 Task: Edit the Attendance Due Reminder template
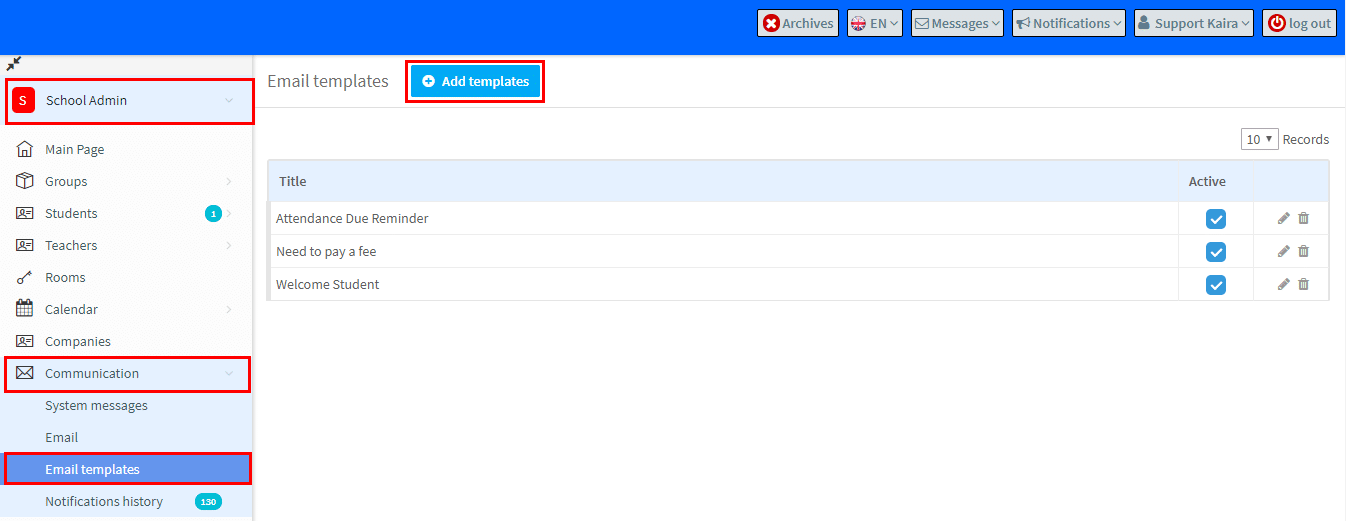[1284, 218]
